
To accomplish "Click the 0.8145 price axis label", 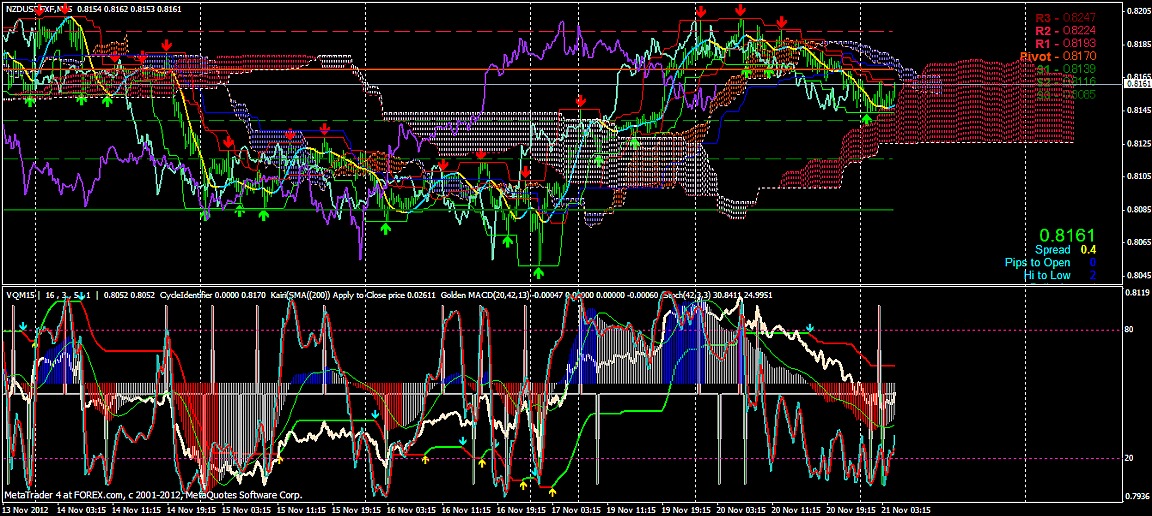I will 1137,110.
